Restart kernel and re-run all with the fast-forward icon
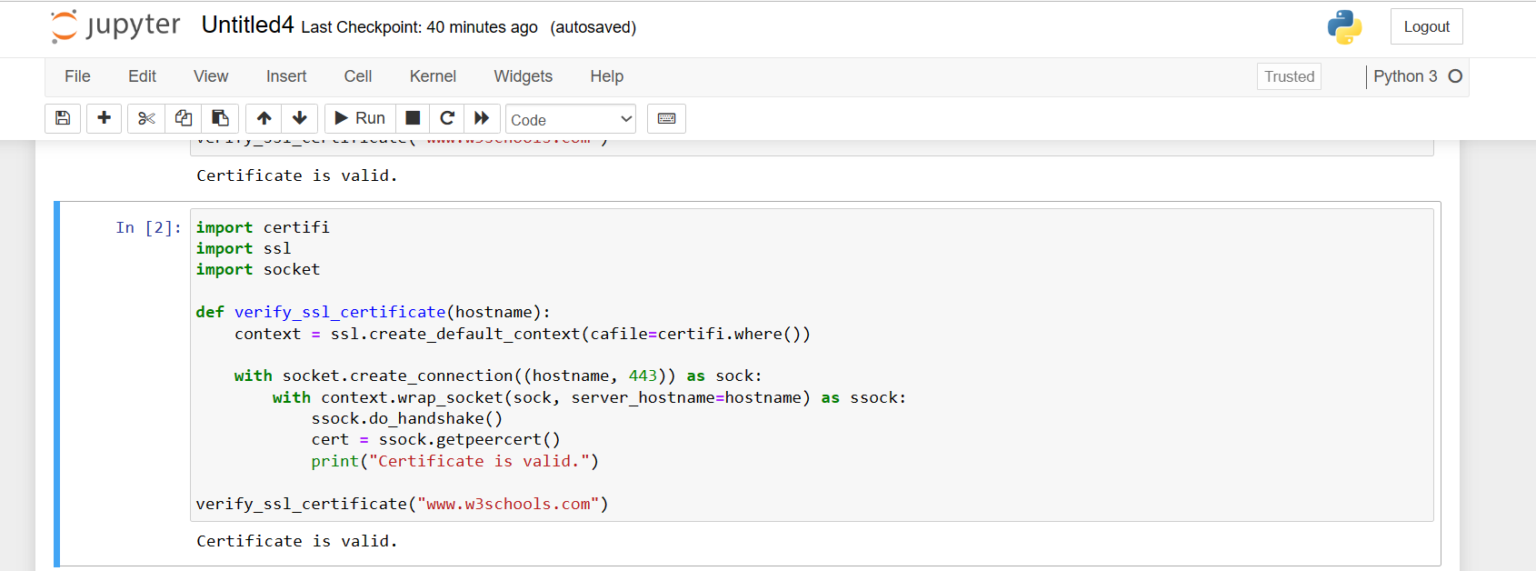Screen dimensions: 1536x571 (x=481, y=118)
